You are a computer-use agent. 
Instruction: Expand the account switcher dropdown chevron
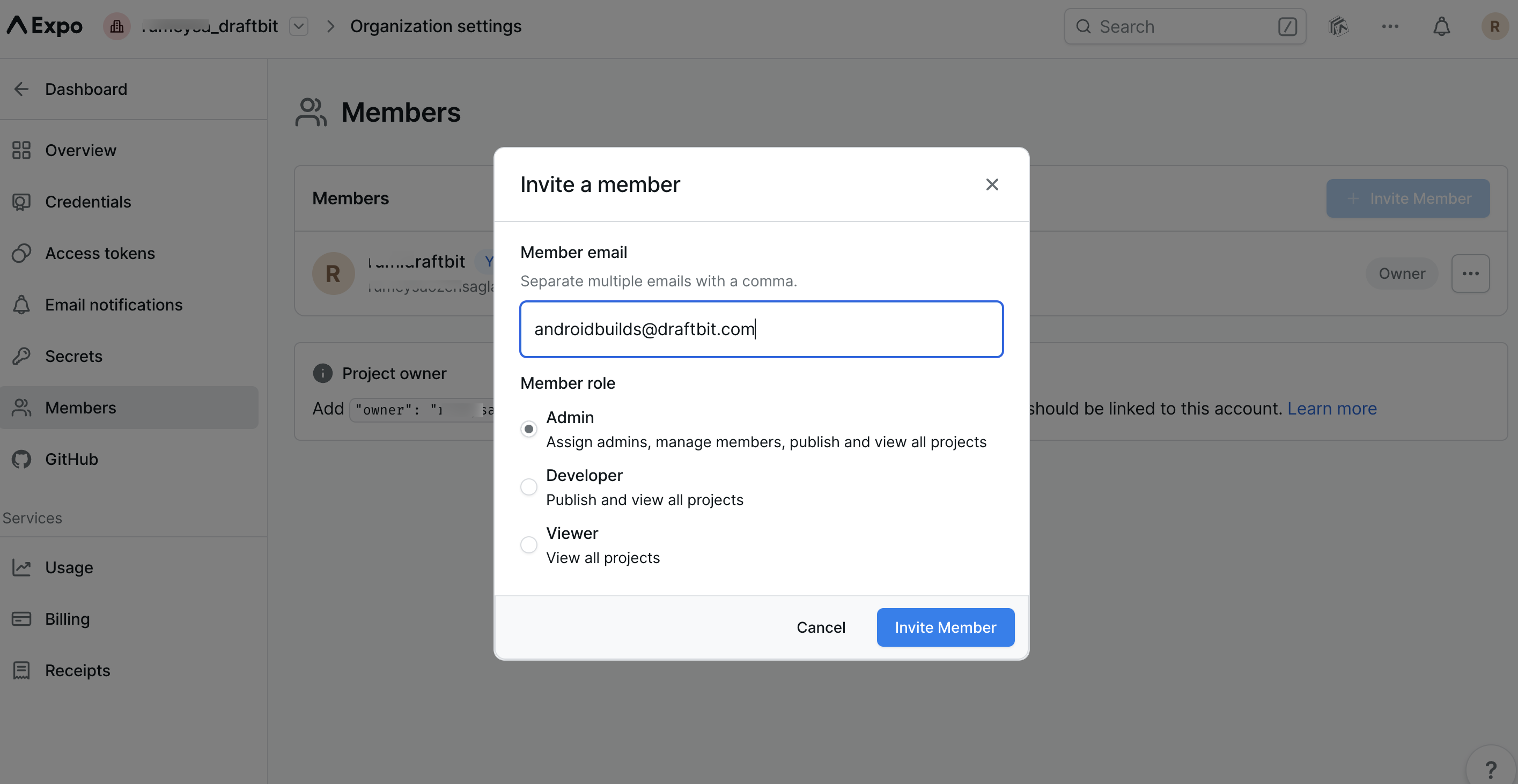(299, 26)
